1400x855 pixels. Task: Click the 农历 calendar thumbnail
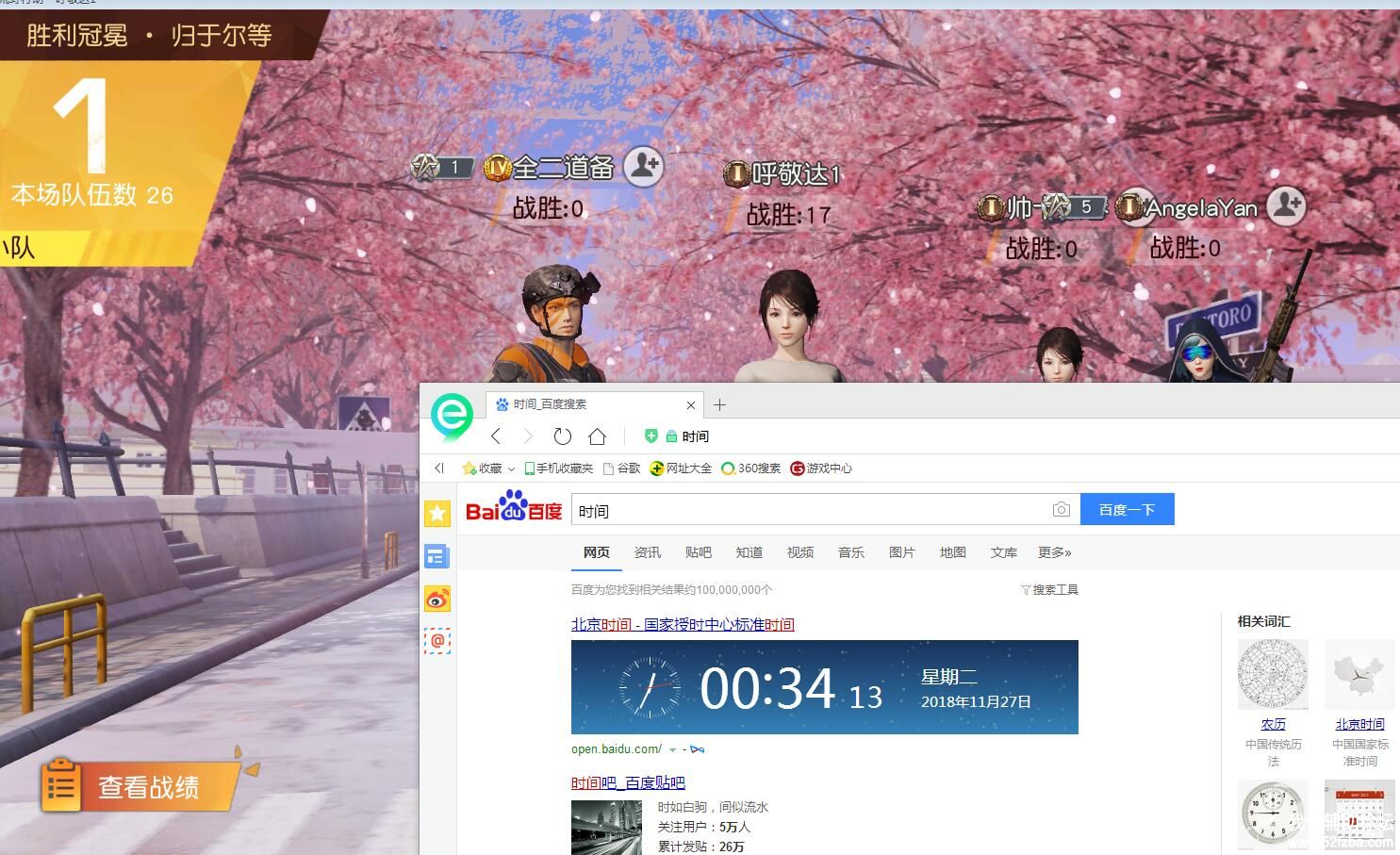1273,674
